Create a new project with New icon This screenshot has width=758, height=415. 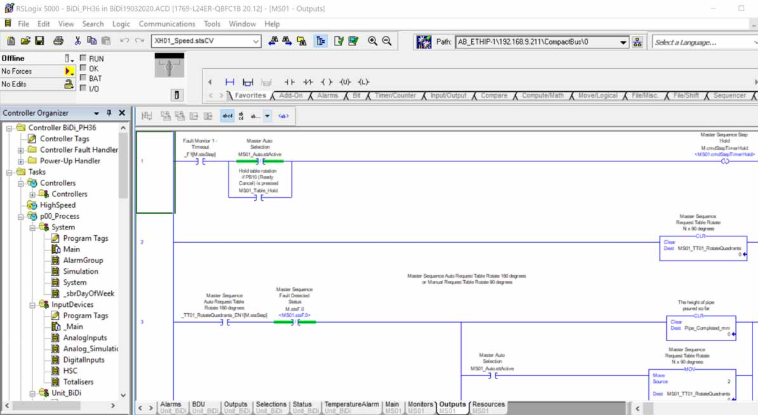(11, 41)
